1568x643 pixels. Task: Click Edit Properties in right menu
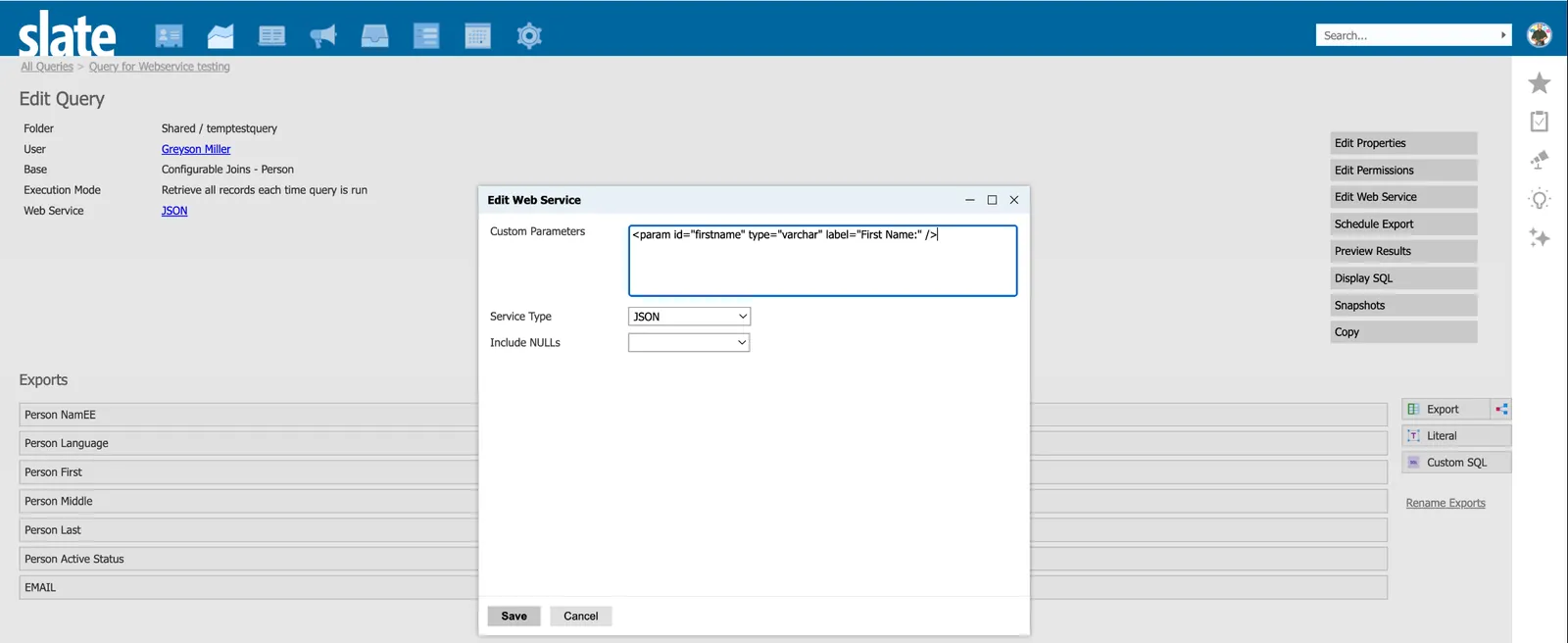[1403, 143]
